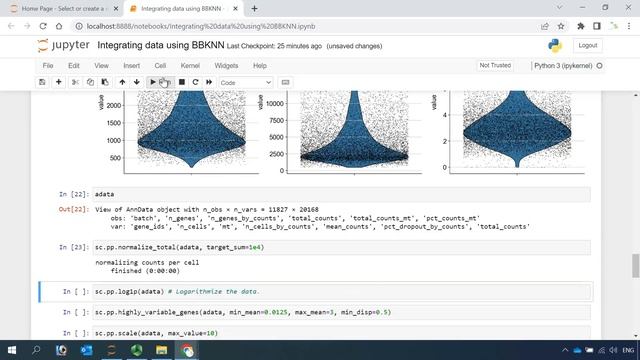Click the address bar URL
The height and width of the screenshot is (360, 640).
tap(201, 26)
